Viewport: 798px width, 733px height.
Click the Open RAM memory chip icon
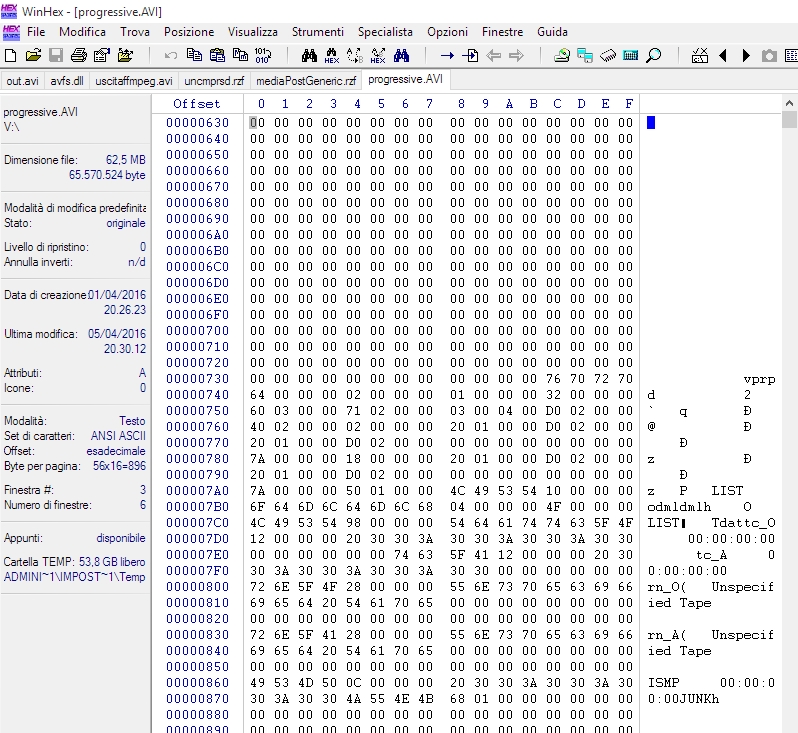click(x=608, y=55)
